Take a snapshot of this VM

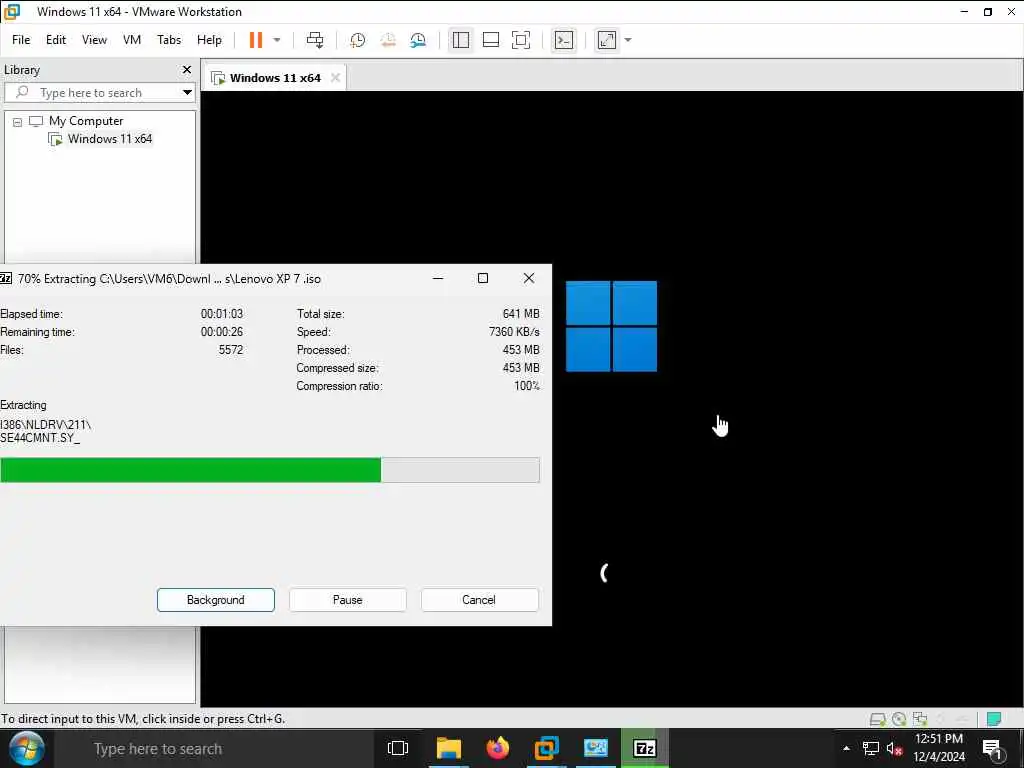(357, 40)
